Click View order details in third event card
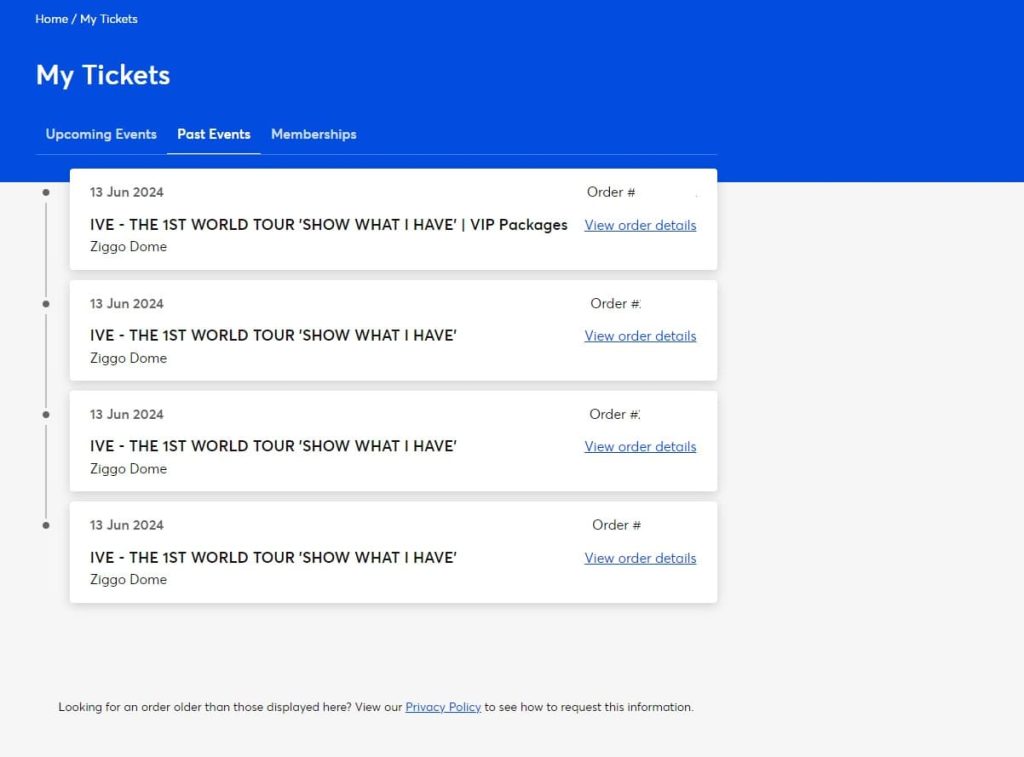The image size is (1024, 757). (640, 447)
